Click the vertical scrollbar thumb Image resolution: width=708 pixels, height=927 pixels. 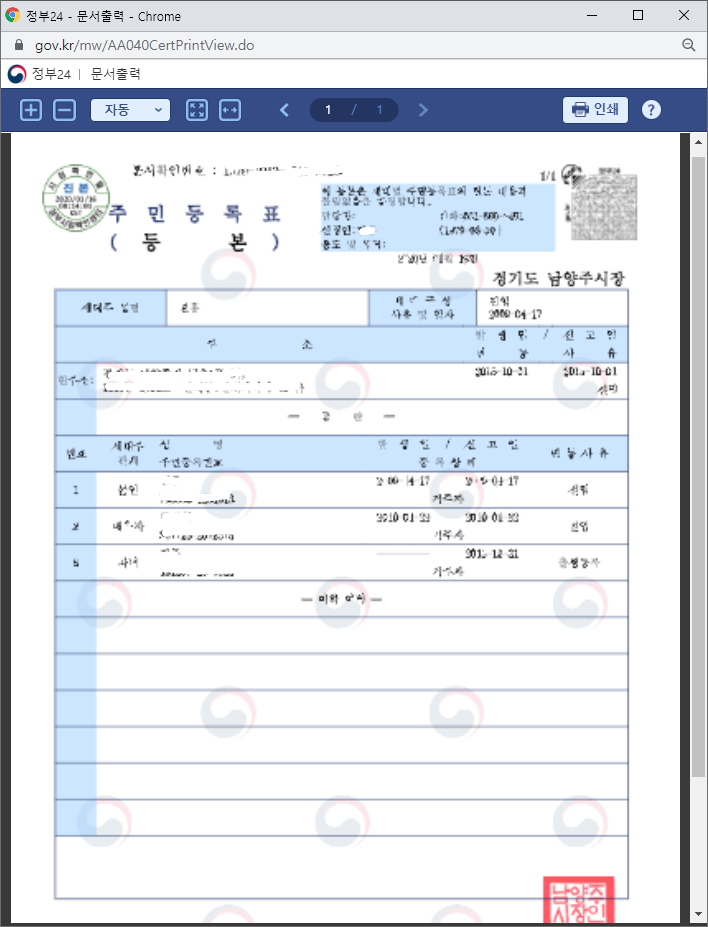(x=698, y=465)
